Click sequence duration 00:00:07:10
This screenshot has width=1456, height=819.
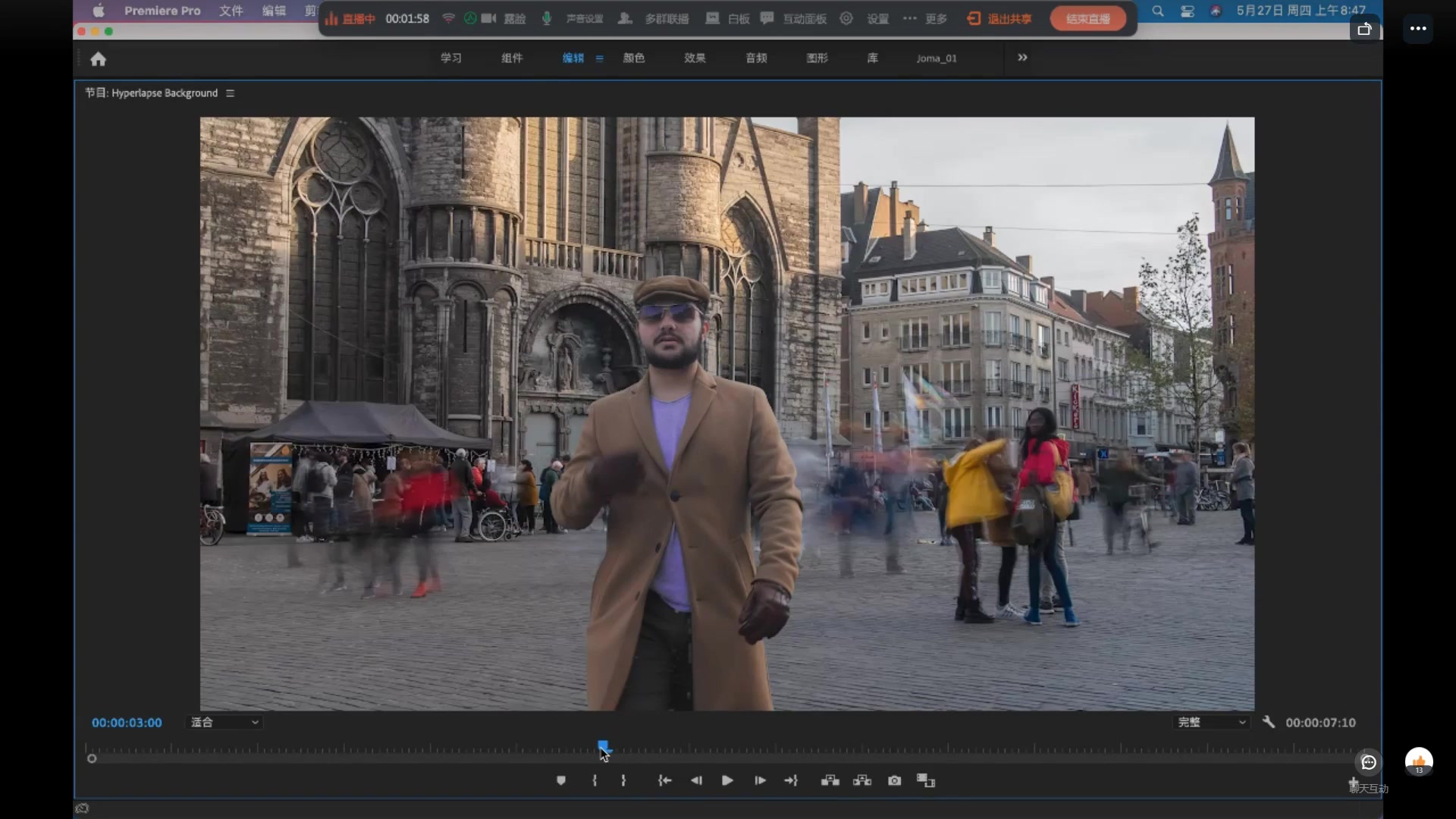pos(1320,723)
